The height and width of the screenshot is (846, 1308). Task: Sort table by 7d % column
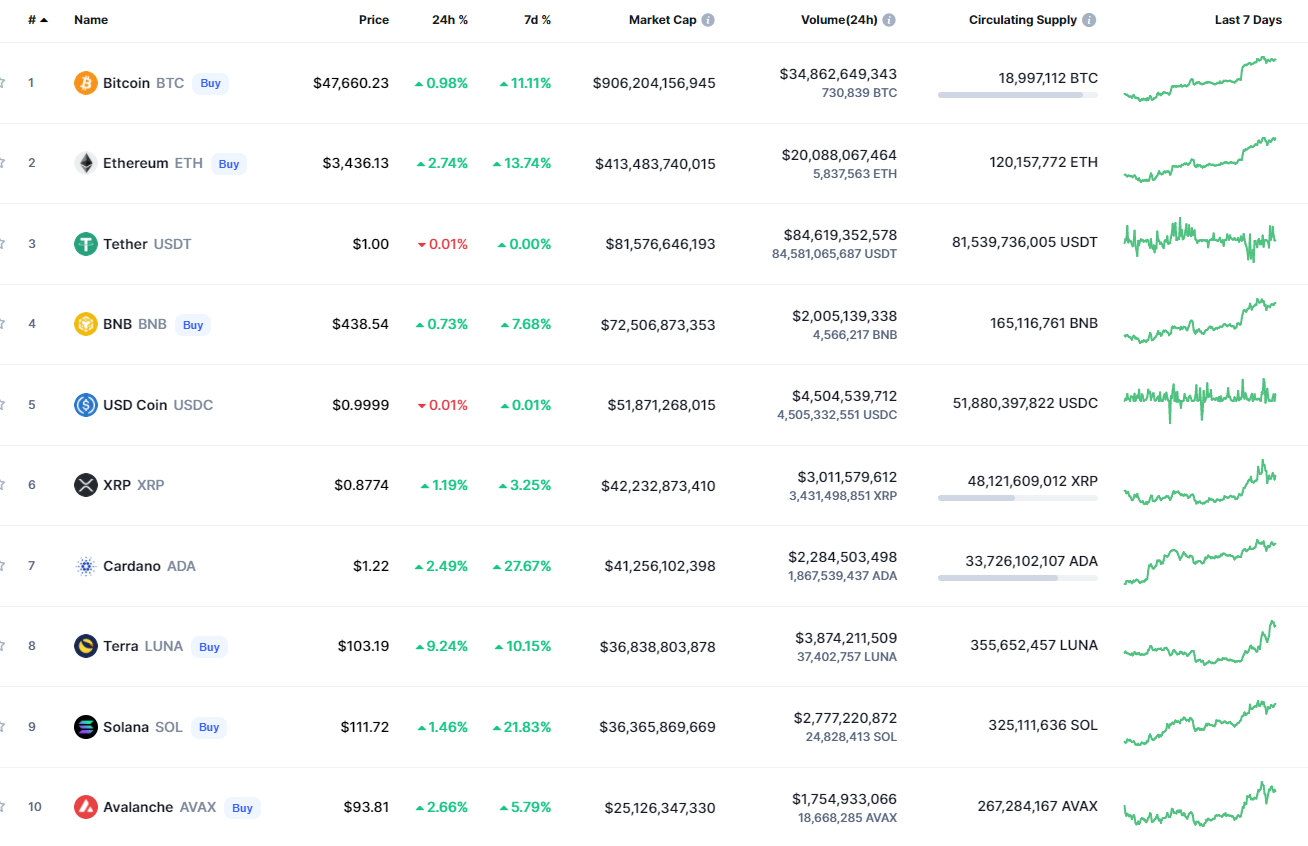pyautogui.click(x=537, y=20)
